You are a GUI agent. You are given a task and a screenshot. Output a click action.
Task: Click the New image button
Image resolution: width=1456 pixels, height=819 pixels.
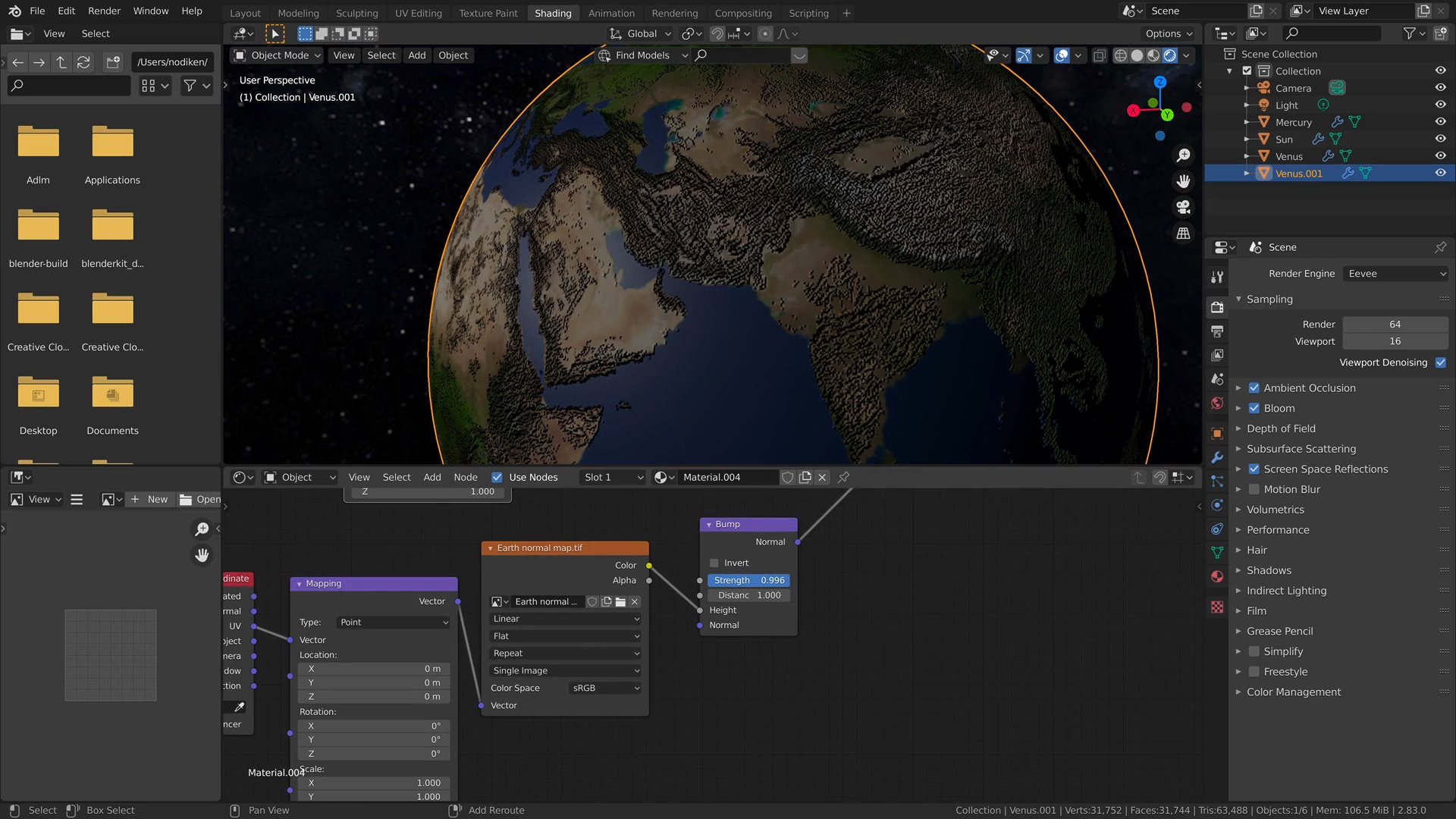tap(149, 499)
